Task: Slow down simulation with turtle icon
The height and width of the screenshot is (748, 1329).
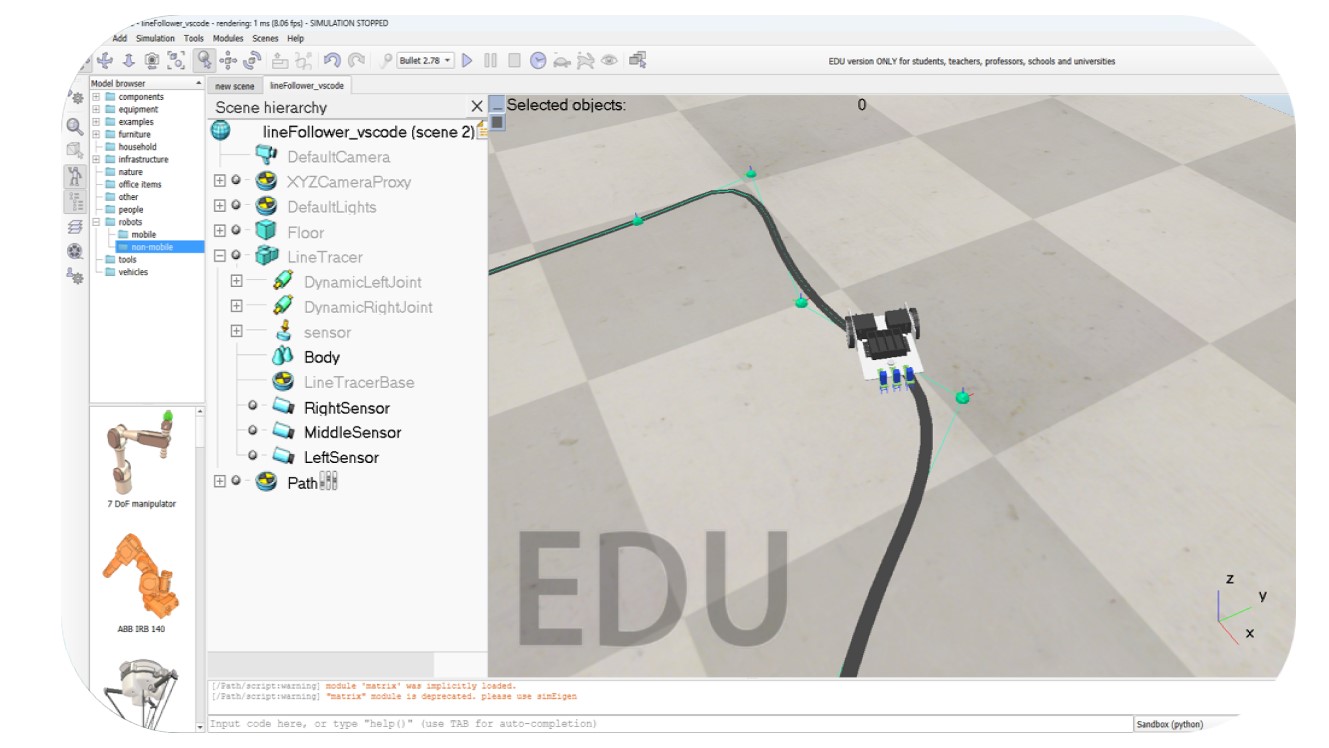Action: click(562, 61)
